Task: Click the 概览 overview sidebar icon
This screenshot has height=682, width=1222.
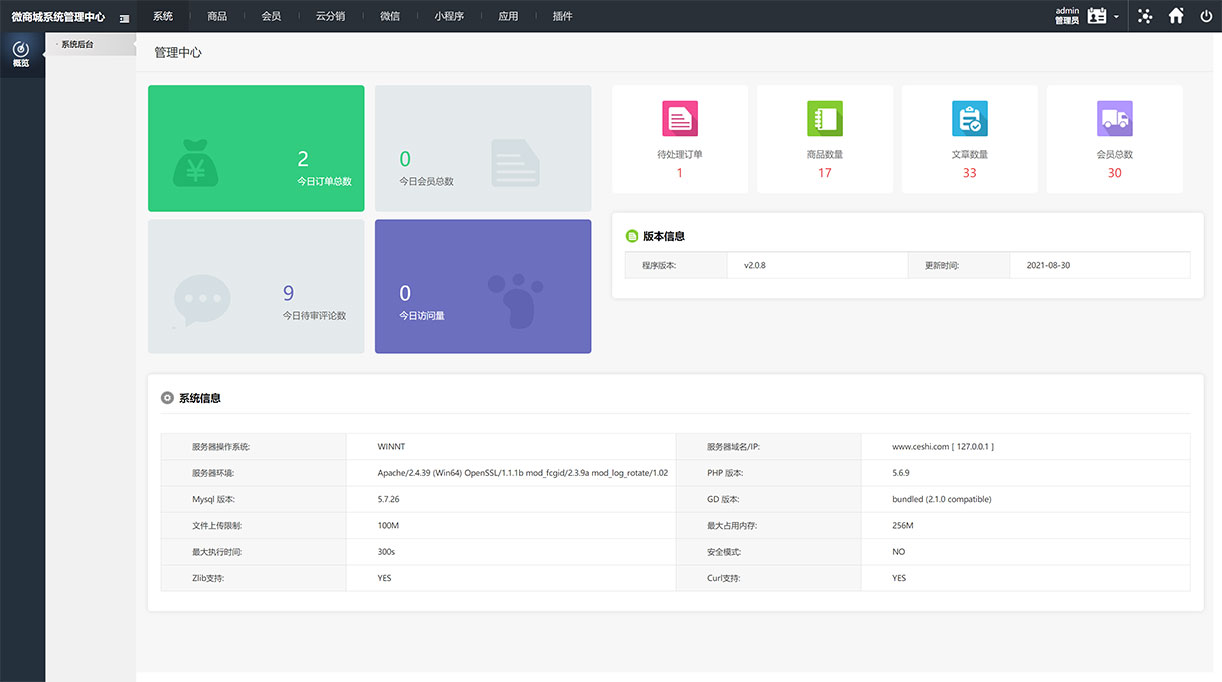Action: point(21,54)
